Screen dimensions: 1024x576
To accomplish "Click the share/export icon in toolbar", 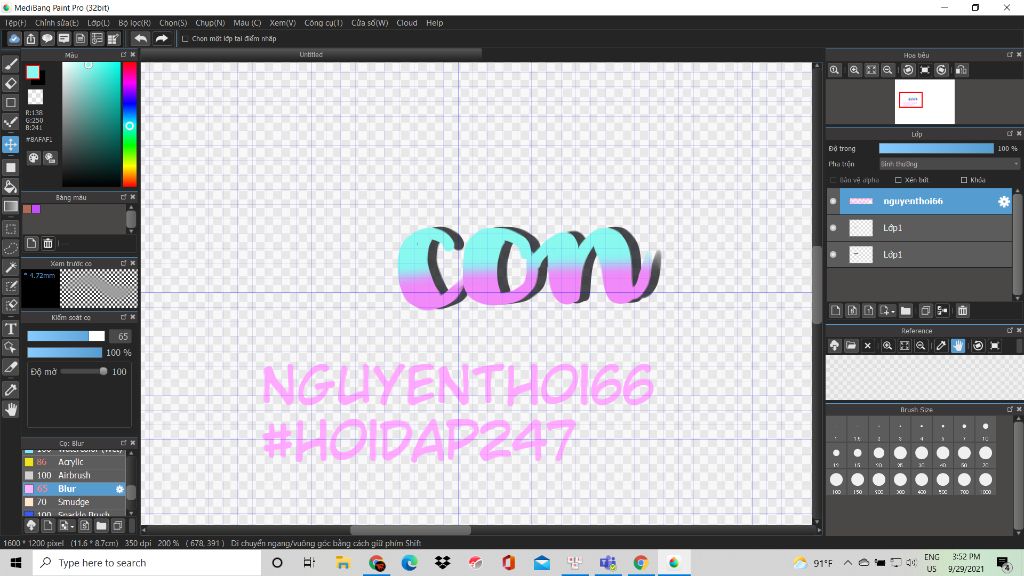I will [x=31, y=39].
